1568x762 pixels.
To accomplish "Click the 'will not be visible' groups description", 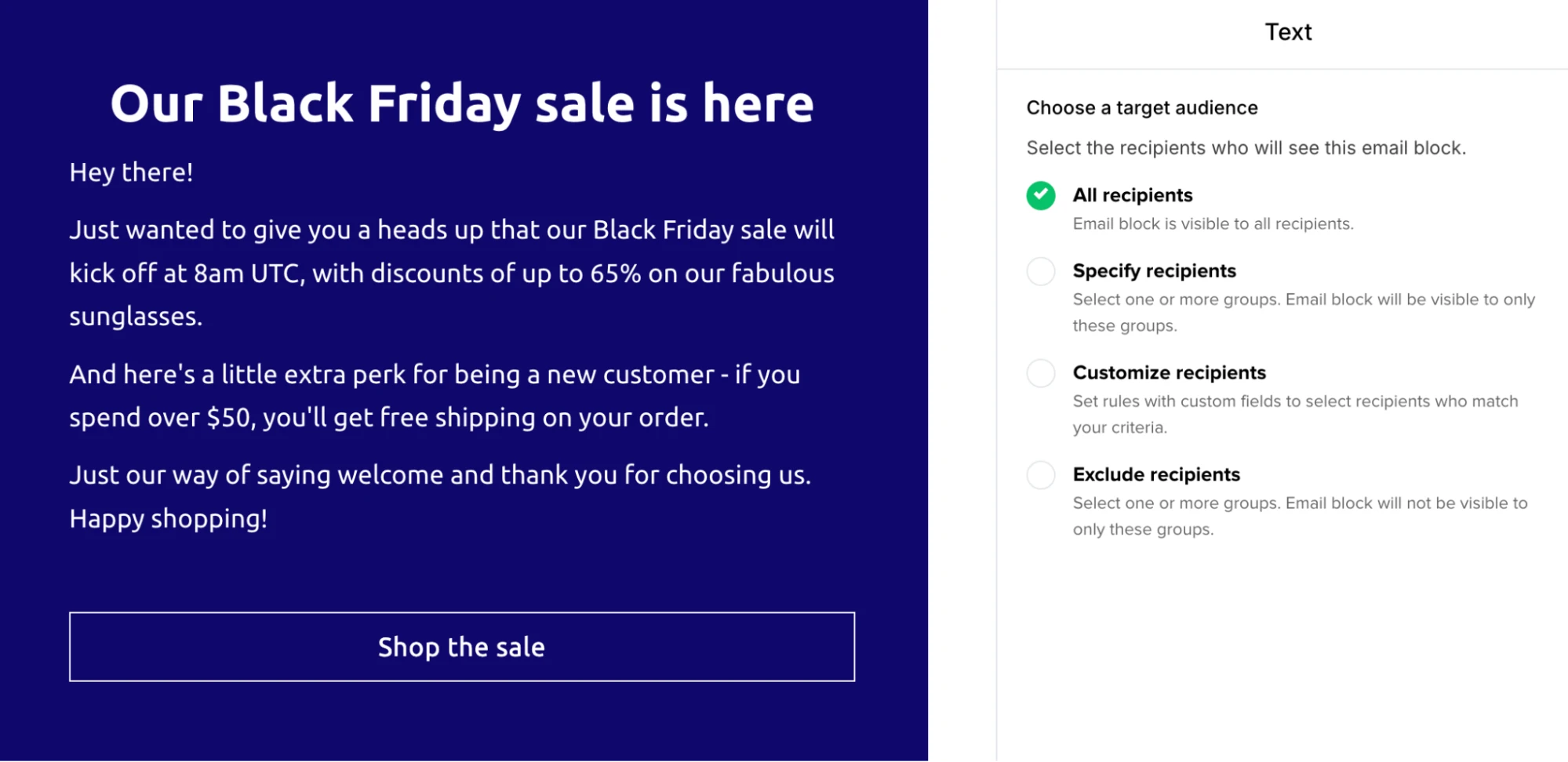I will click(x=1300, y=516).
